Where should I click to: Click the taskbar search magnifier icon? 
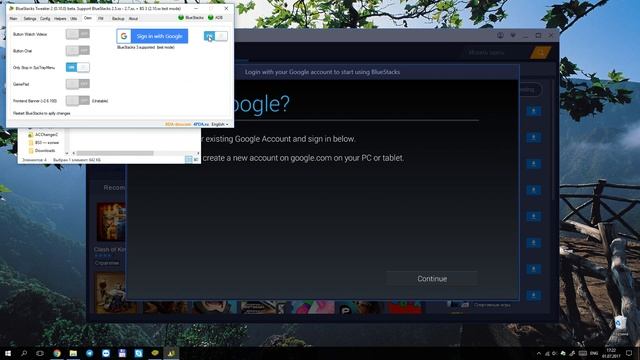point(24,353)
